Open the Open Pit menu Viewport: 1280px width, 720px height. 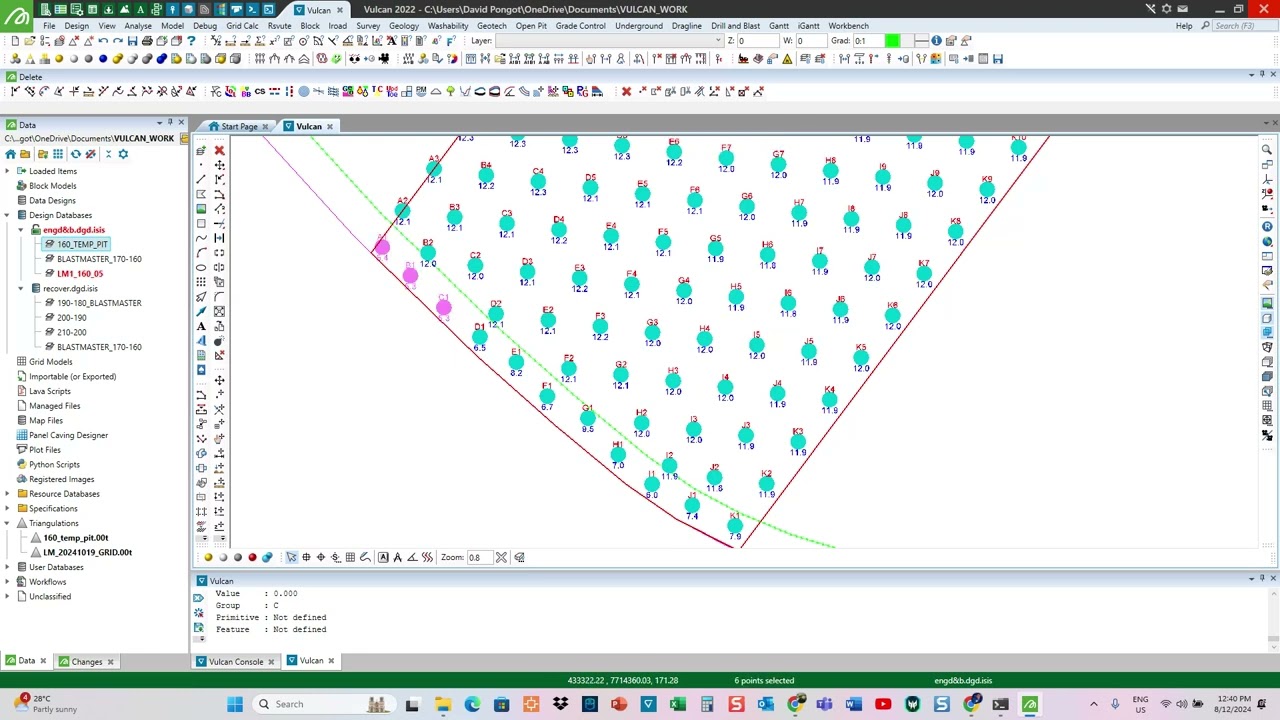531,26
